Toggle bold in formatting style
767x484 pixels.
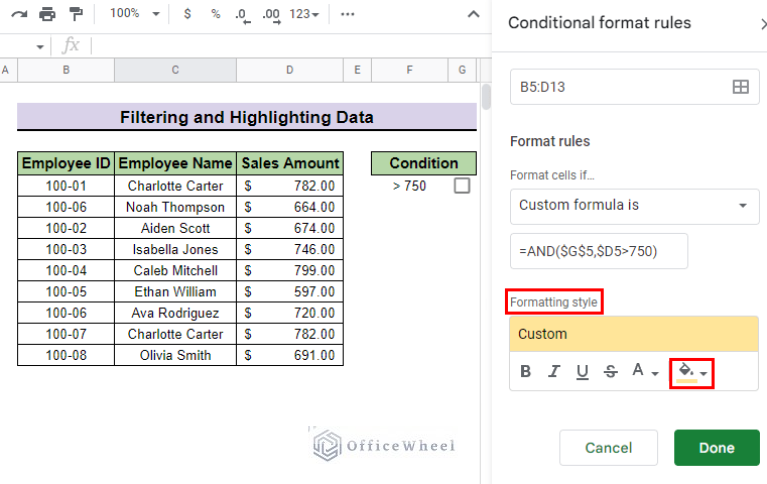(525, 371)
